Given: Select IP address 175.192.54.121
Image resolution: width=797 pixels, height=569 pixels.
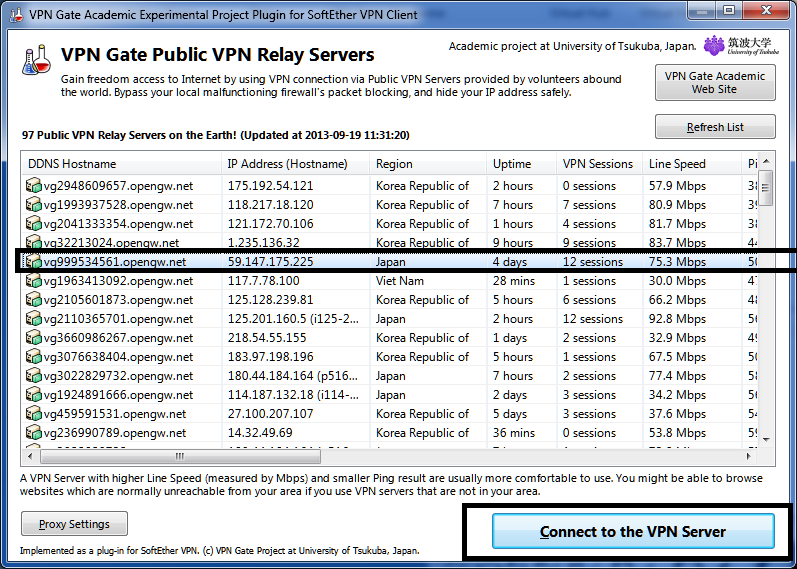Looking at the screenshot, I should pyautogui.click(x=270, y=186).
